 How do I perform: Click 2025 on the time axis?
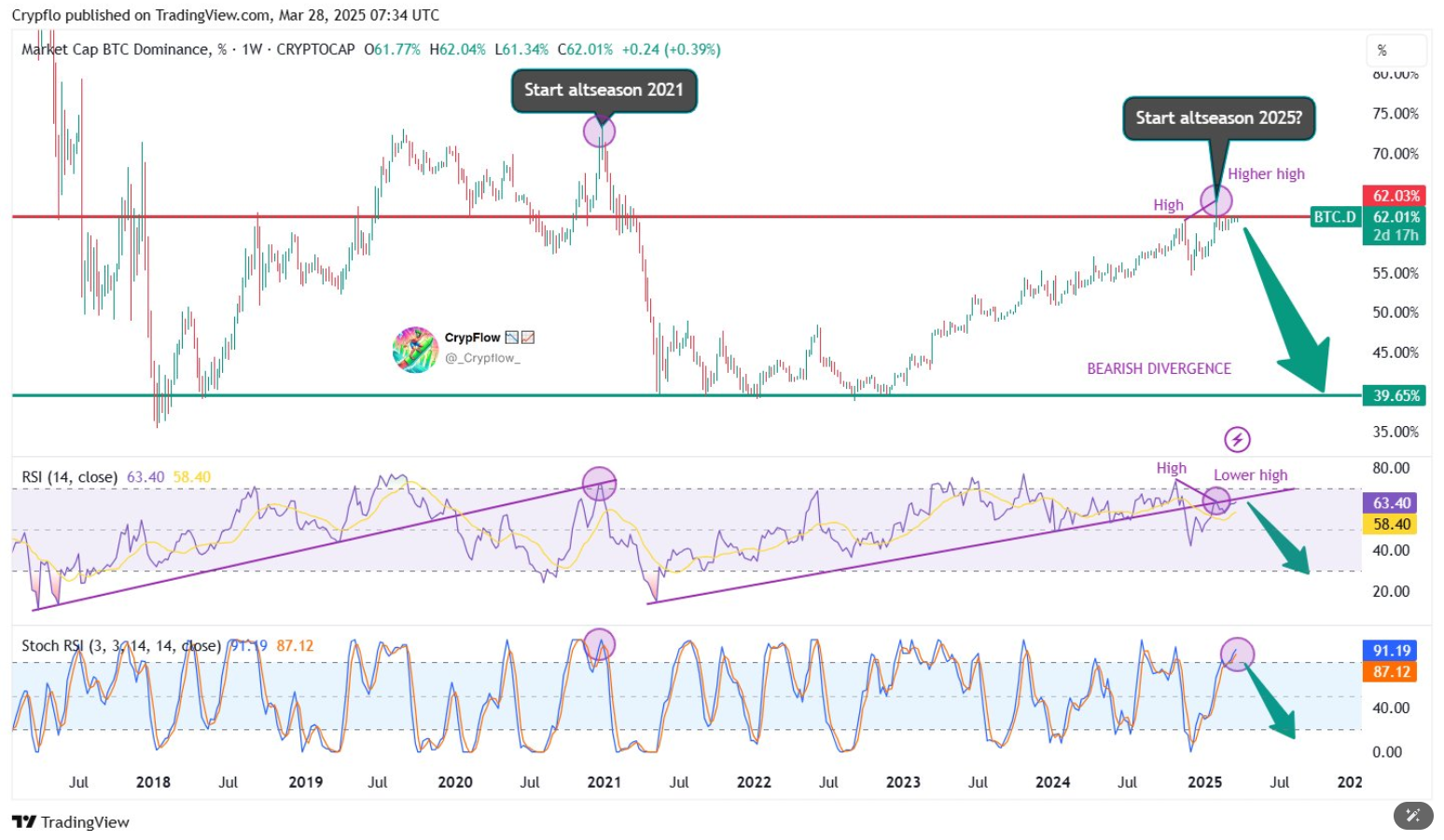(1204, 782)
